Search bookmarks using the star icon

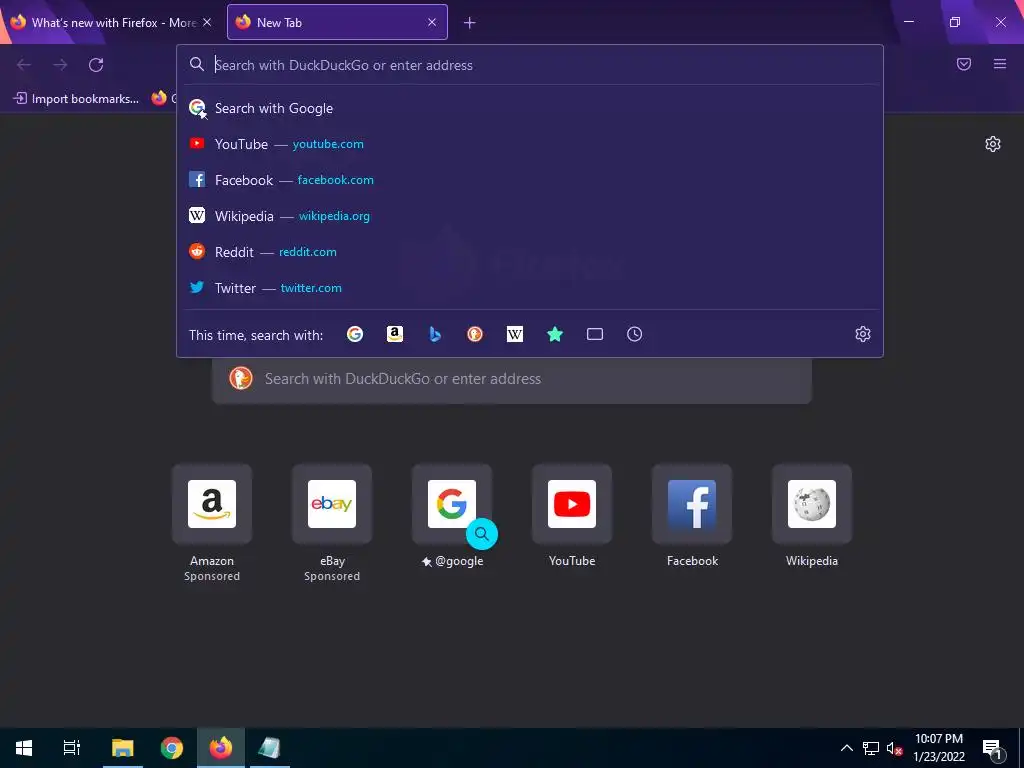(554, 334)
